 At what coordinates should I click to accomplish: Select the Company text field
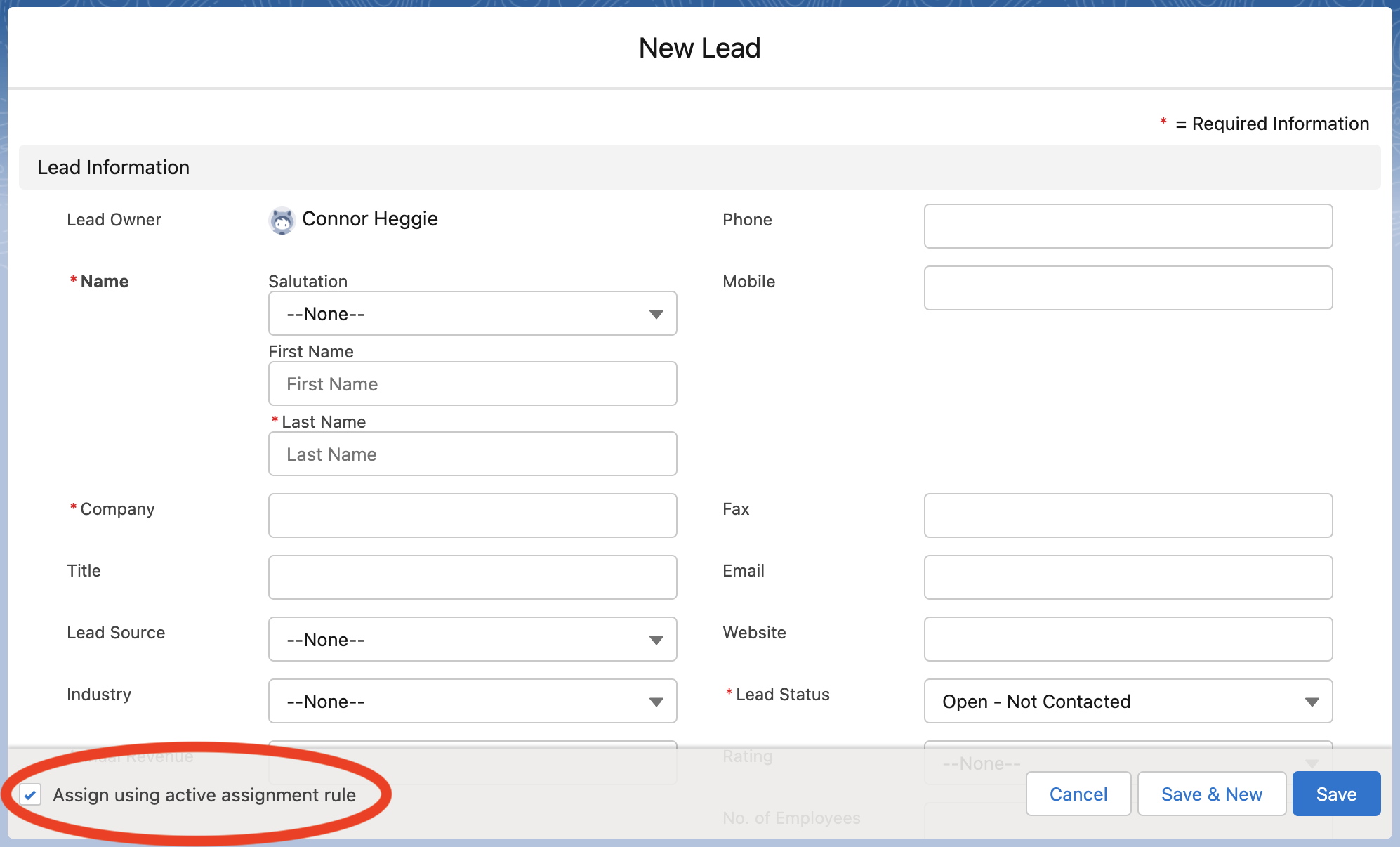(x=472, y=516)
